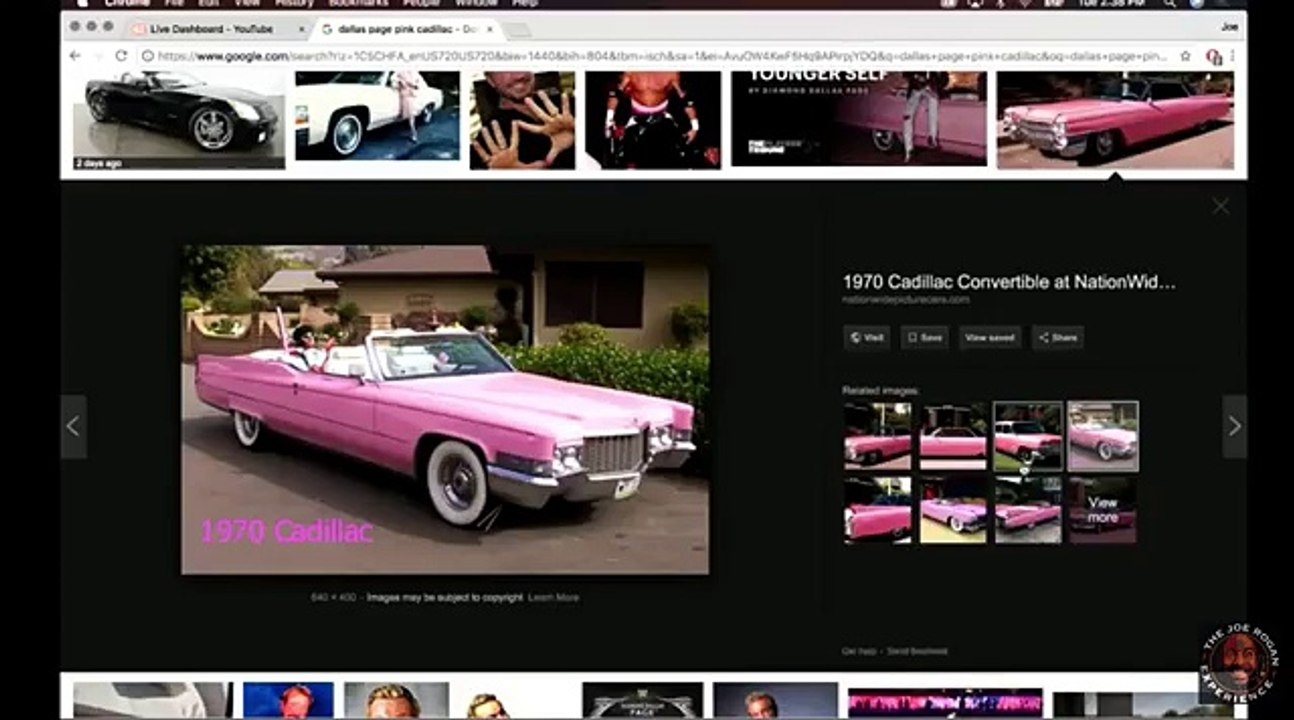Open the 1970 Cadillac Convertible title link
Screen dimensions: 1294x720
pyautogui.click(x=1009, y=282)
